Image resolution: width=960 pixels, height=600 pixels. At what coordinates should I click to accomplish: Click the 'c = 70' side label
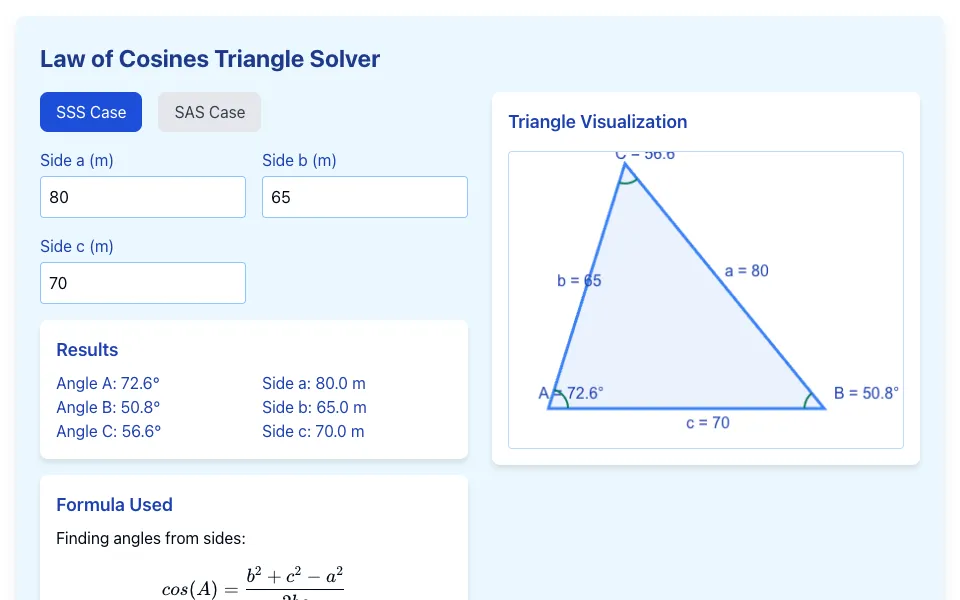pos(708,422)
